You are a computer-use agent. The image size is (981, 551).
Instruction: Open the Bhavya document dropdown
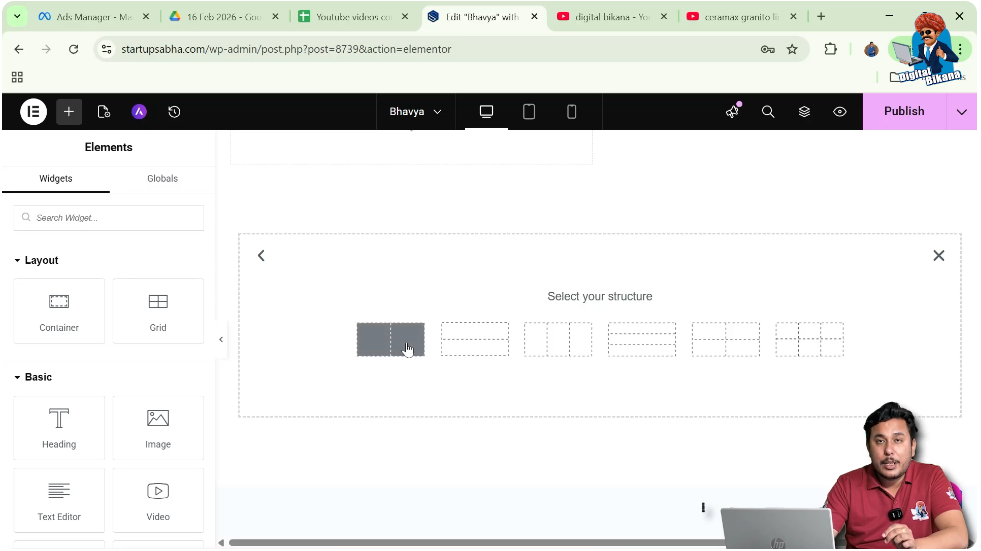415,111
